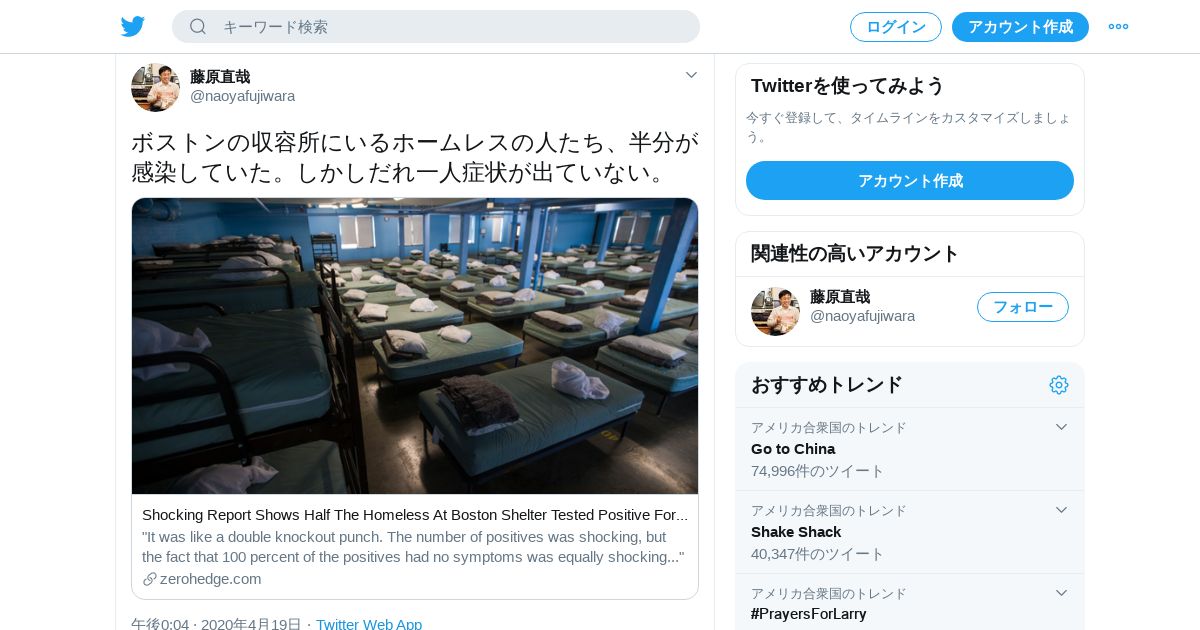Click the ログイン button
The image size is (1200, 630).
[896, 27]
